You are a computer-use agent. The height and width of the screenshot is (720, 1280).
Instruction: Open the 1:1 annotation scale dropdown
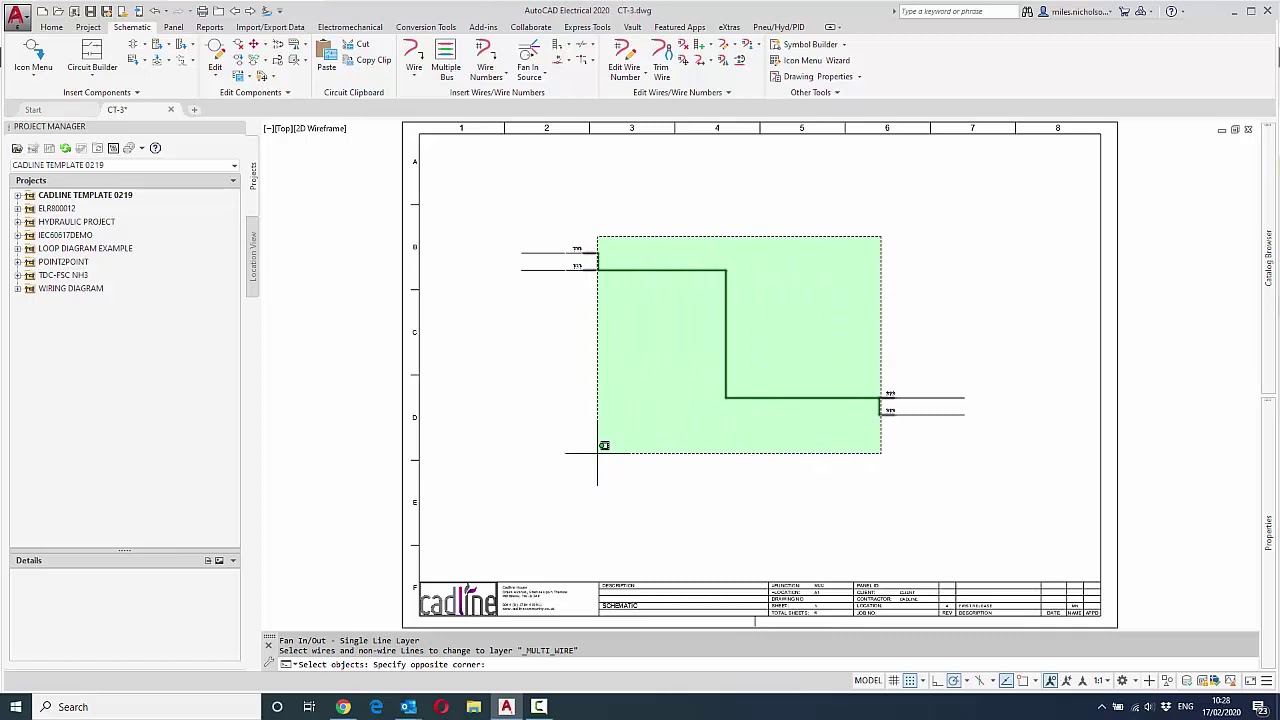pyautogui.click(x=1100, y=681)
